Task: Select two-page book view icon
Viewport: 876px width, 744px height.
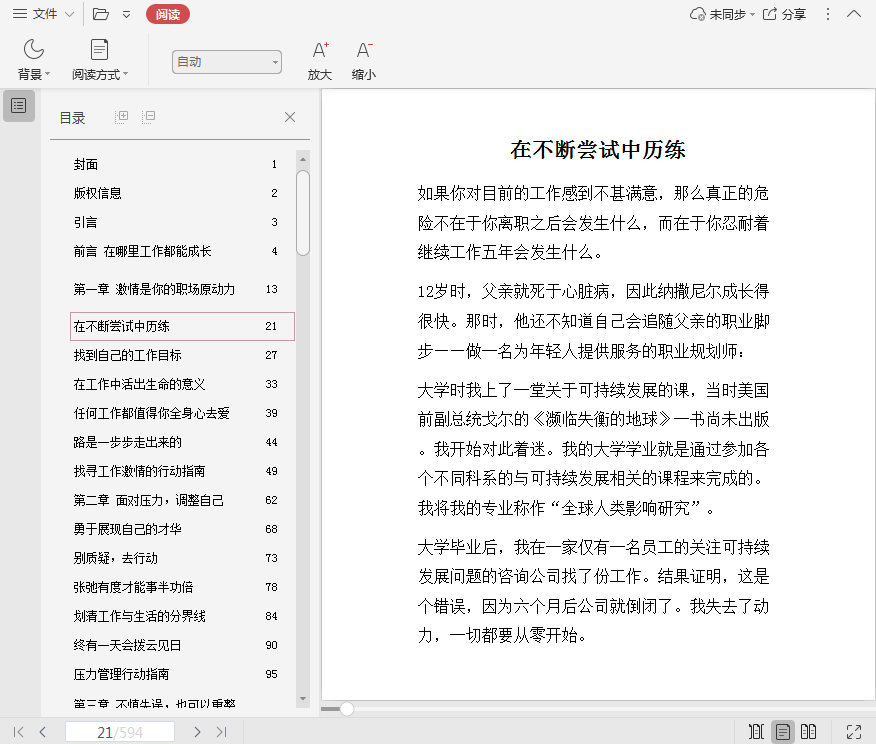Action: point(808,732)
